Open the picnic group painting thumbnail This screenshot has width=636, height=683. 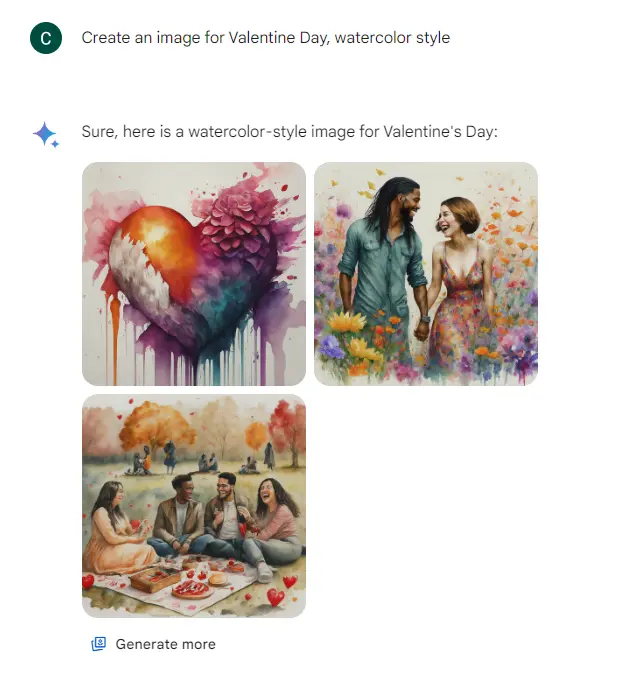pyautogui.click(x=194, y=506)
